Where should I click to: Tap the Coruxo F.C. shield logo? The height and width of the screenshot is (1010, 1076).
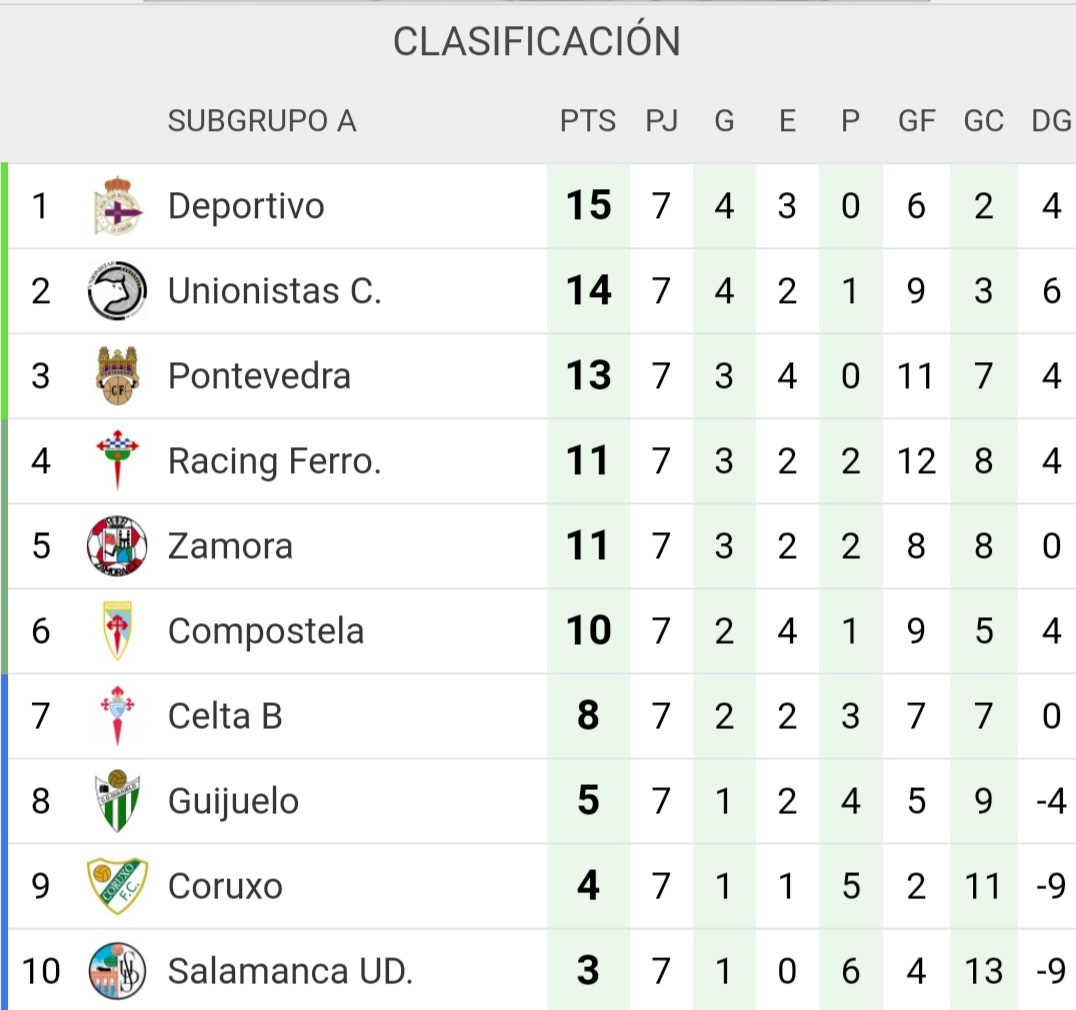[x=118, y=886]
